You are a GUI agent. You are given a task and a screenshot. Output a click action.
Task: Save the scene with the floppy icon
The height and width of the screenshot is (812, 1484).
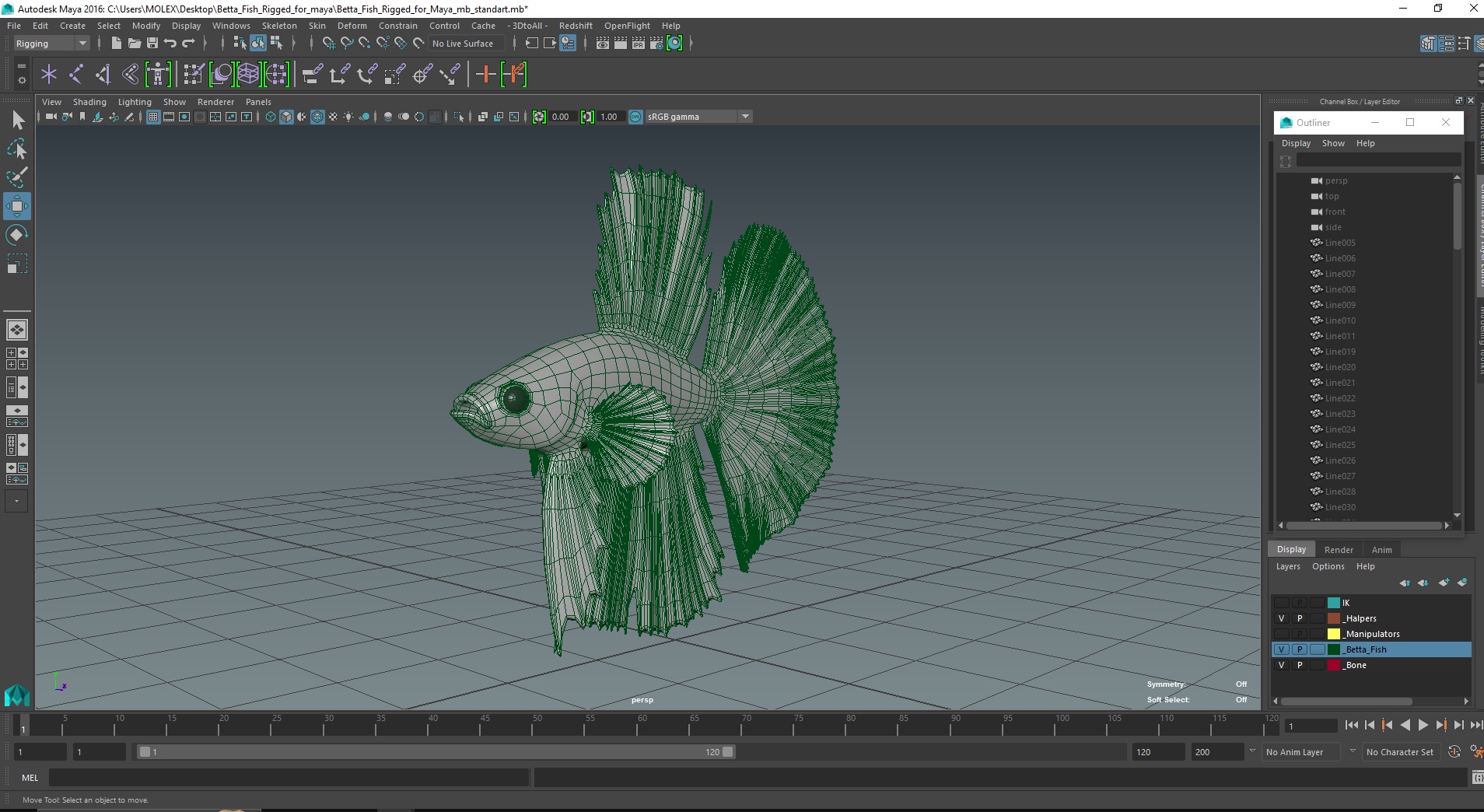(152, 44)
